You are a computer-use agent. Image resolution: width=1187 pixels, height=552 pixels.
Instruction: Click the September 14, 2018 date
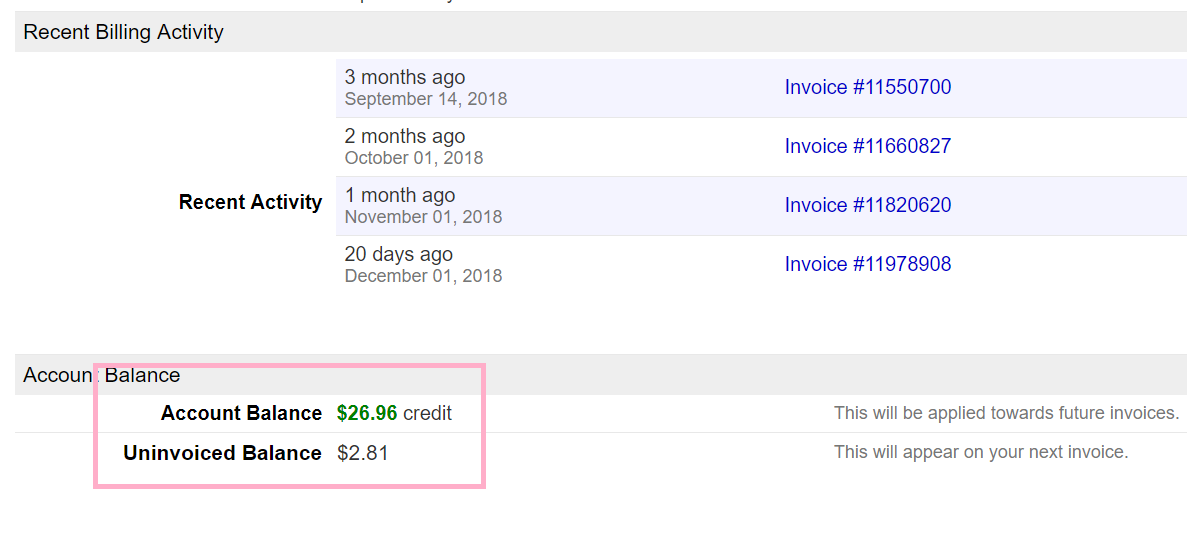point(425,99)
